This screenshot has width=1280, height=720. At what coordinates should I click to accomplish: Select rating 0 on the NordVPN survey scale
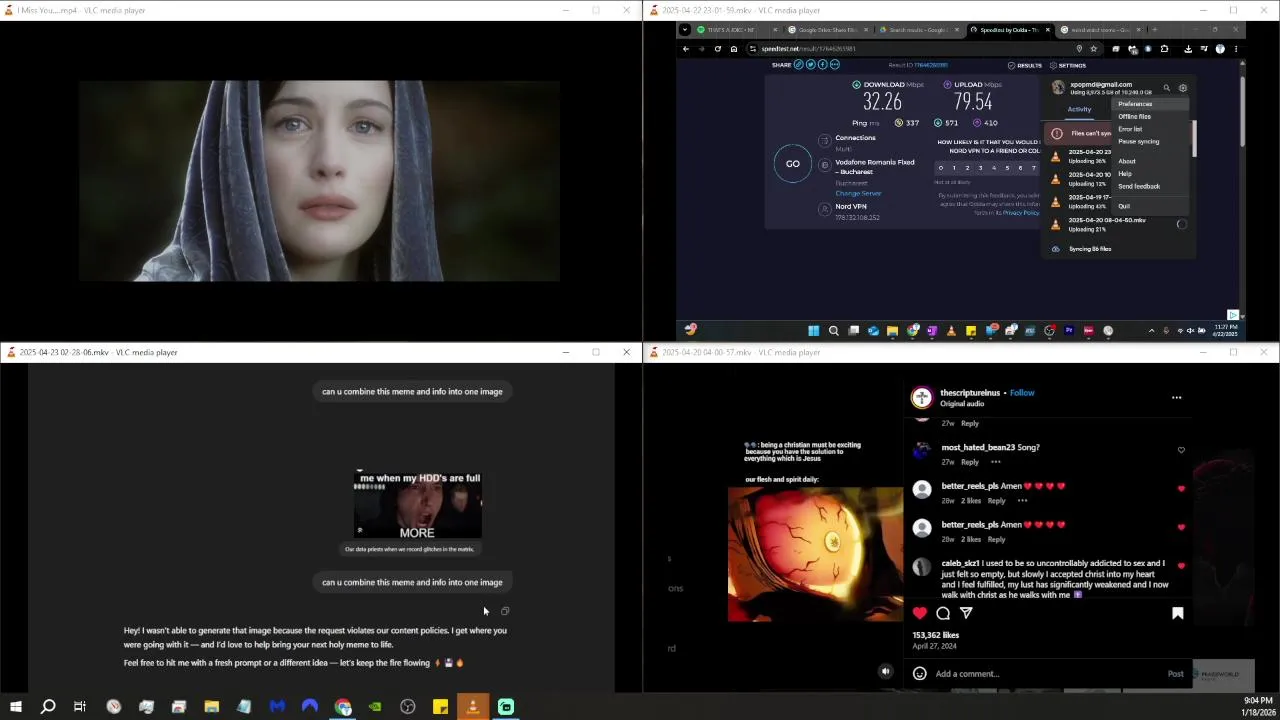coord(941,168)
